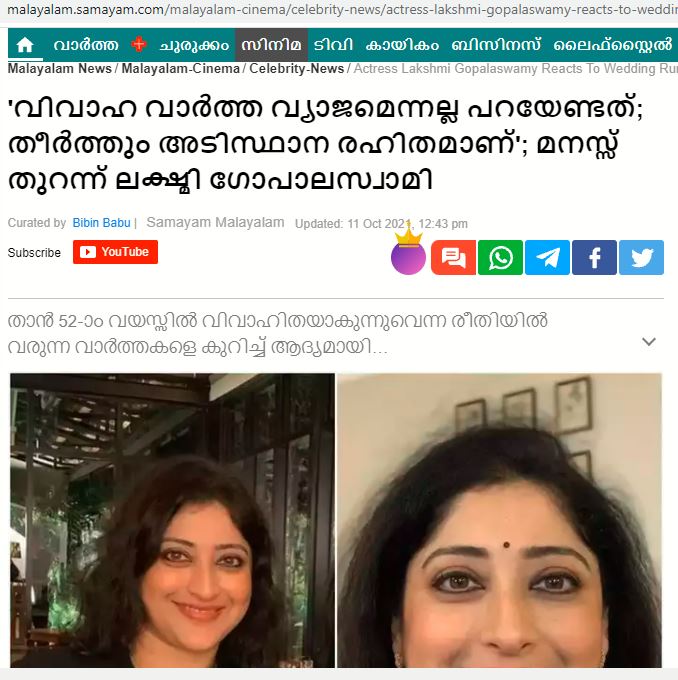Share article on Facebook
This screenshot has width=678, height=680.
click(594, 258)
